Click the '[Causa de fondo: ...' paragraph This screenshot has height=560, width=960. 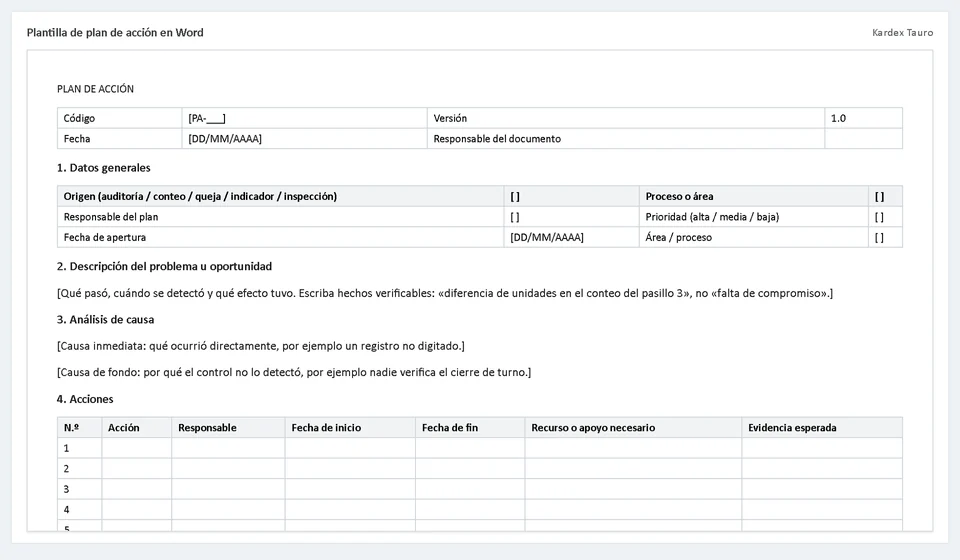(294, 372)
